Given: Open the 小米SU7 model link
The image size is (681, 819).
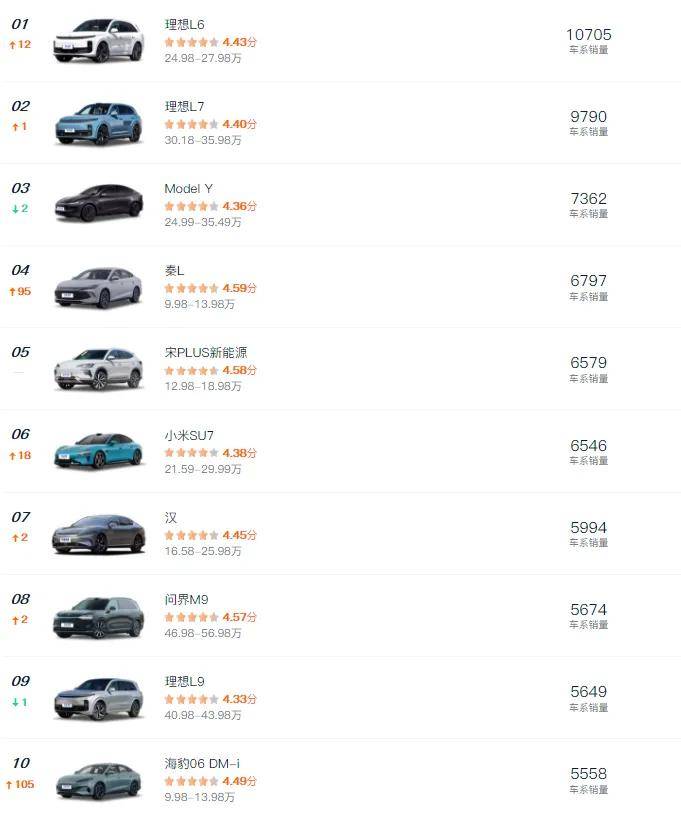Looking at the screenshot, I should (189, 435).
